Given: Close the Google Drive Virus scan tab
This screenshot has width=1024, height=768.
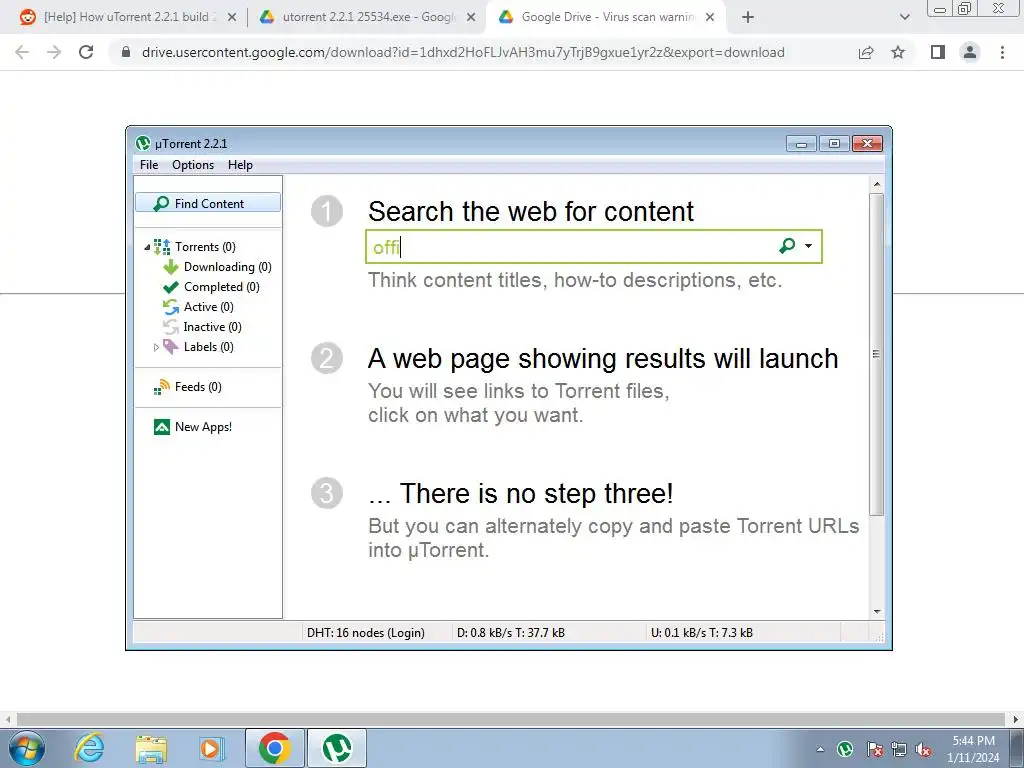Looking at the screenshot, I should pyautogui.click(x=710, y=17).
